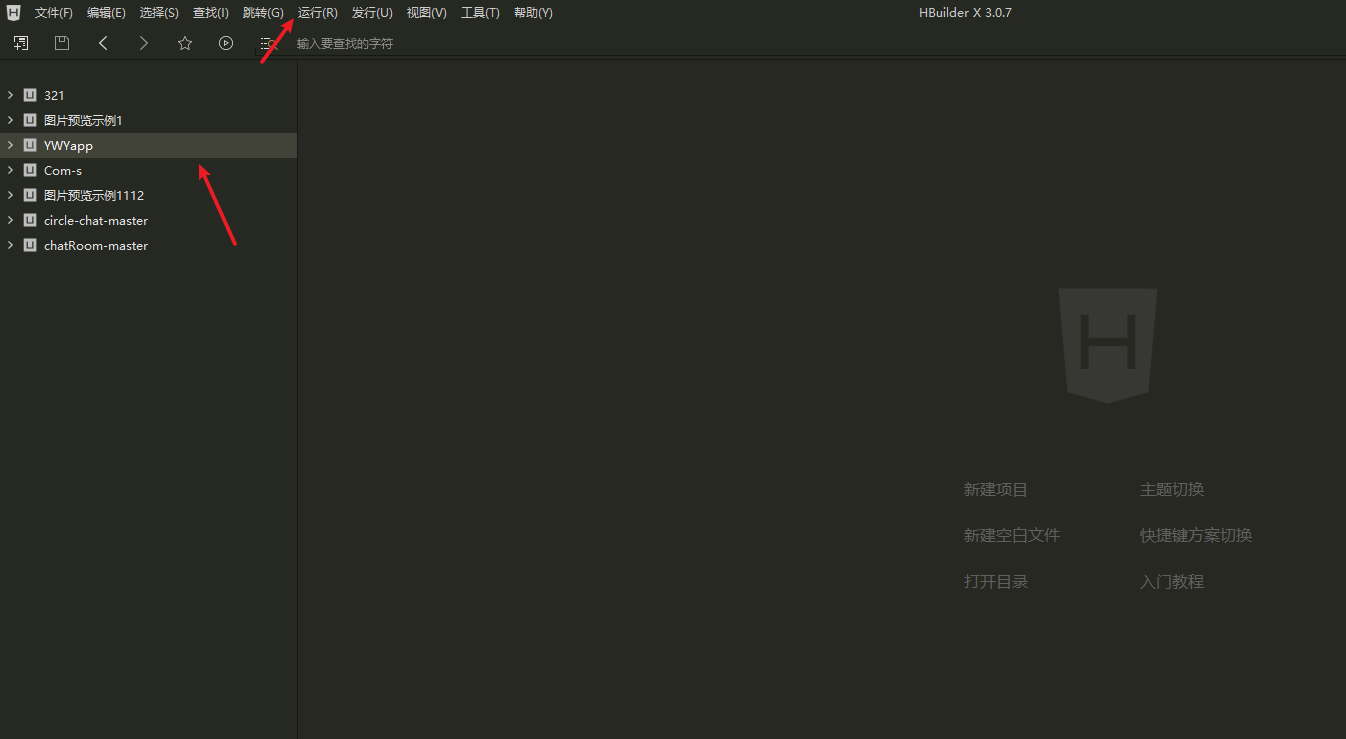Go forward with the right arrow icon
The width and height of the screenshot is (1346, 739).
click(x=144, y=43)
